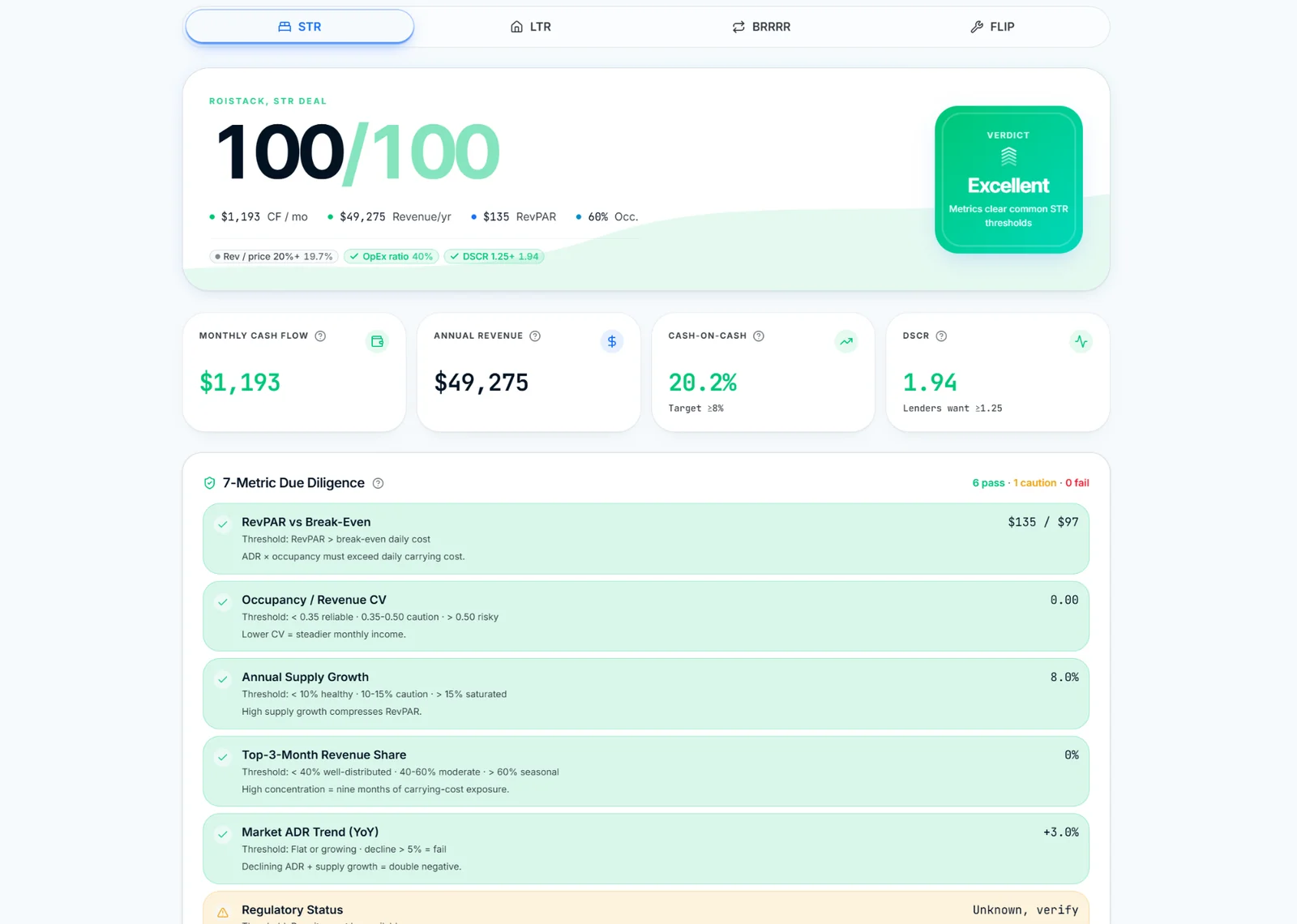Click the stacked-layers icon in the Verdict badge
The width and height of the screenshot is (1297, 924).
[x=1008, y=156]
